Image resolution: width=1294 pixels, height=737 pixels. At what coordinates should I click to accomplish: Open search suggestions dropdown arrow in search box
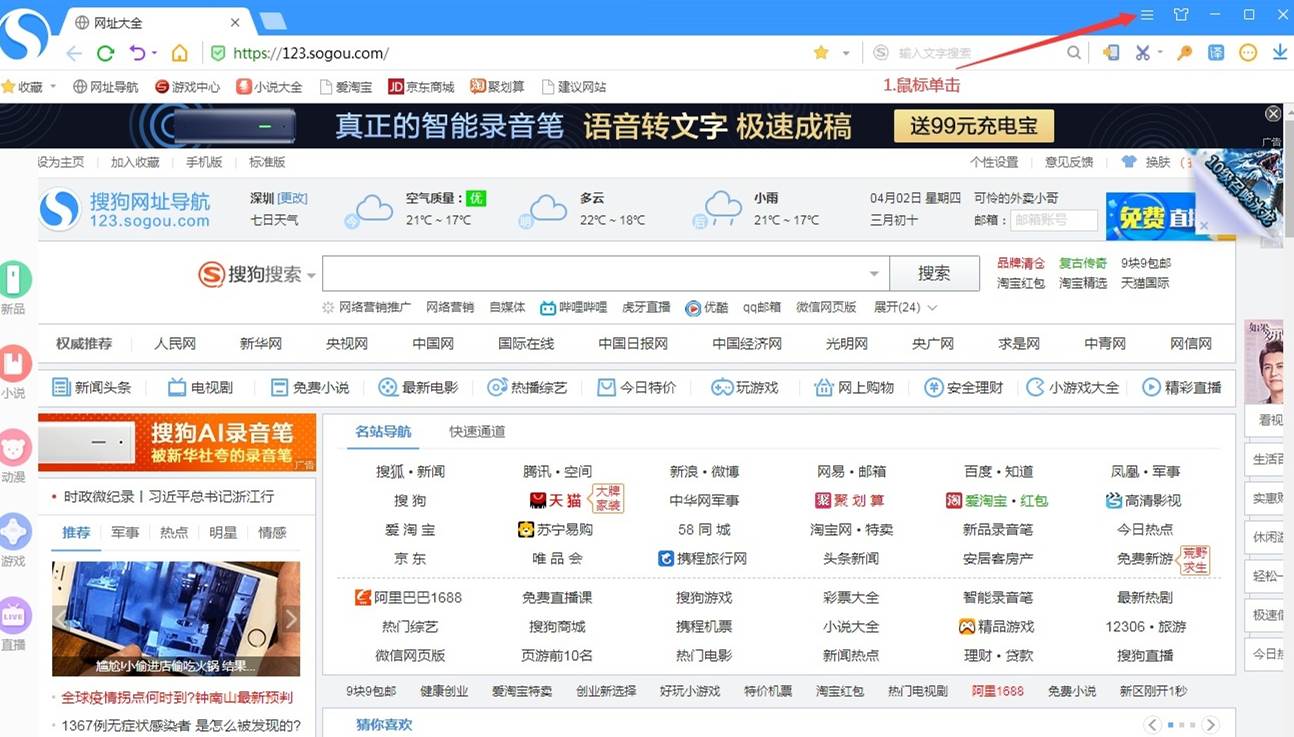(874, 274)
